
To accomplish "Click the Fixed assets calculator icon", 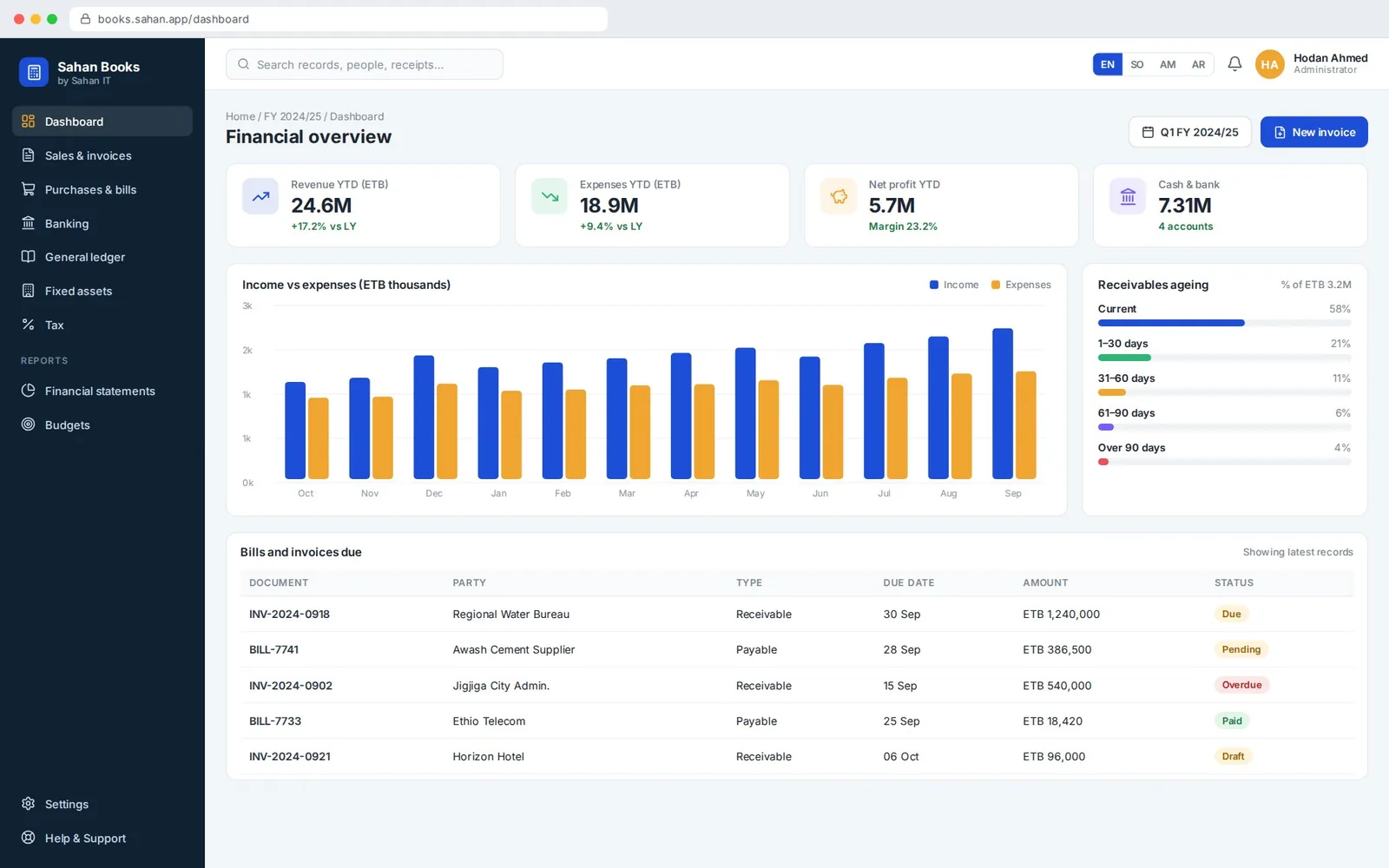I will [x=29, y=291].
